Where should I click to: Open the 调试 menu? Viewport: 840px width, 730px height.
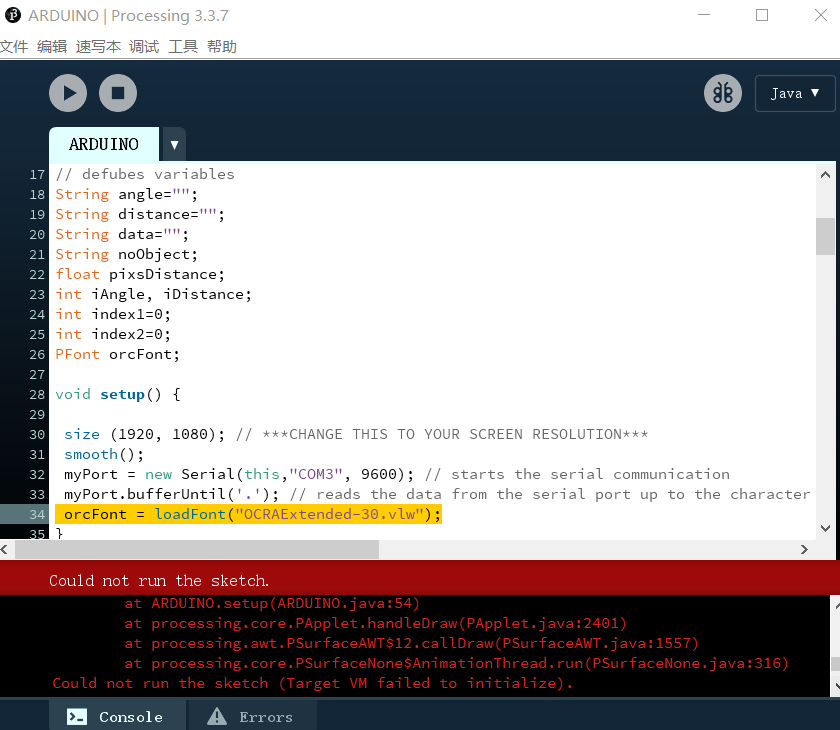144,47
